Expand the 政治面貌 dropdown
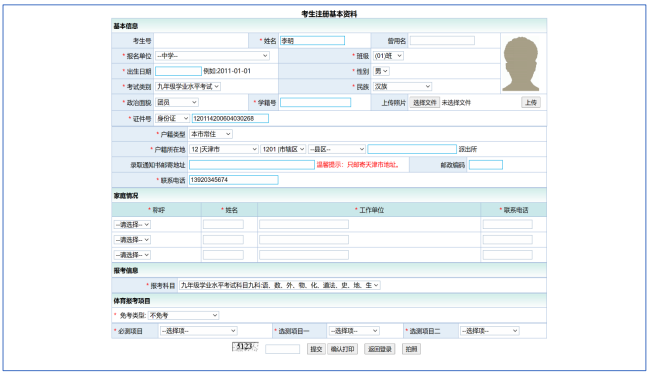649x374 pixels. 177,102
